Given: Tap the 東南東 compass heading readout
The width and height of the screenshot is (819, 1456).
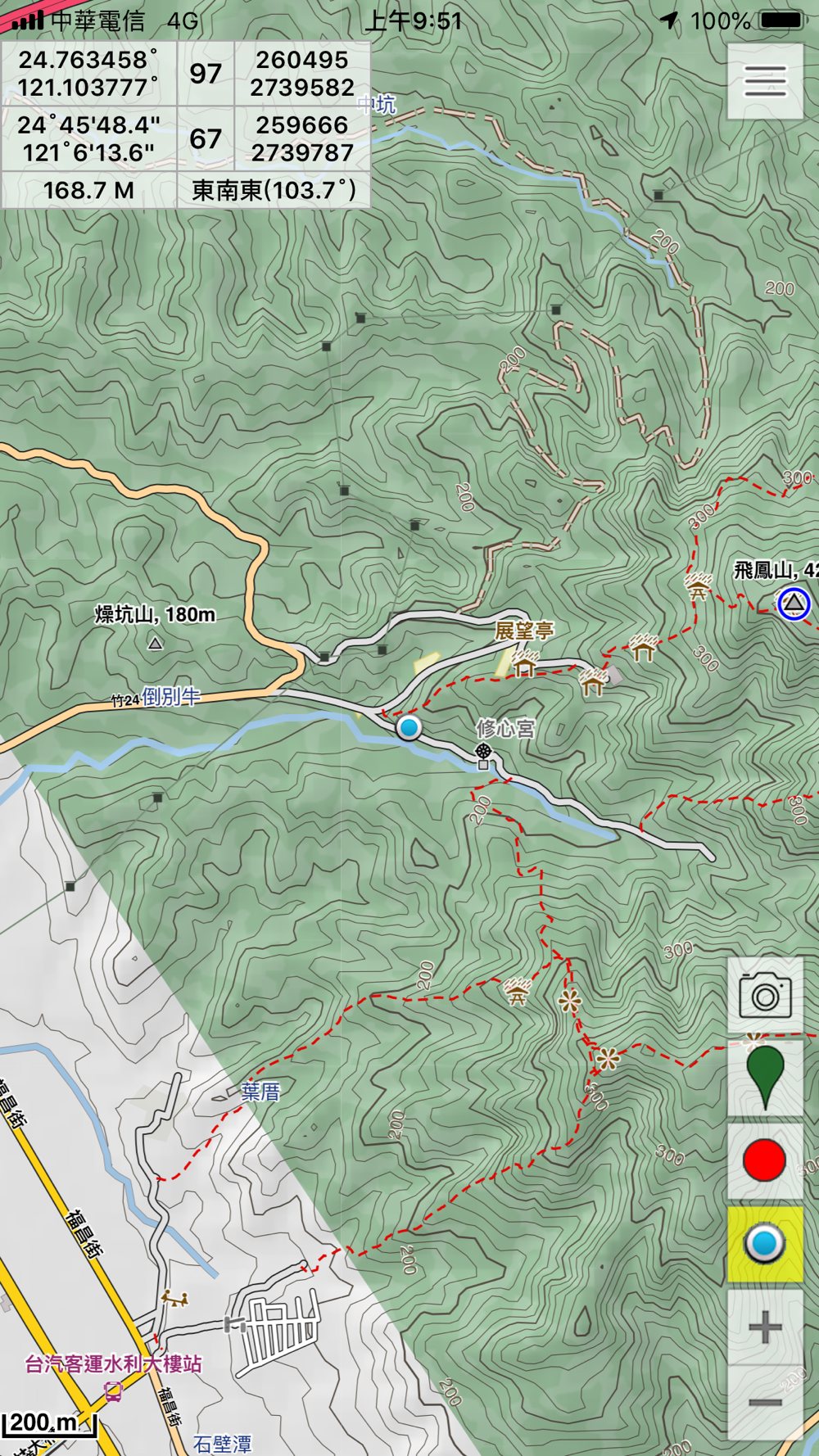Looking at the screenshot, I should (274, 191).
